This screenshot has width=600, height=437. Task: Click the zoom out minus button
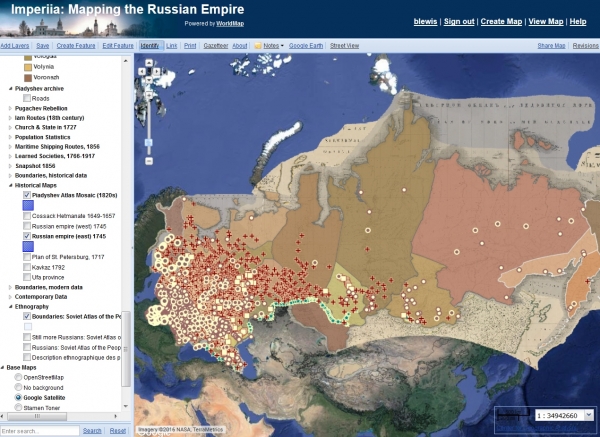point(149,161)
